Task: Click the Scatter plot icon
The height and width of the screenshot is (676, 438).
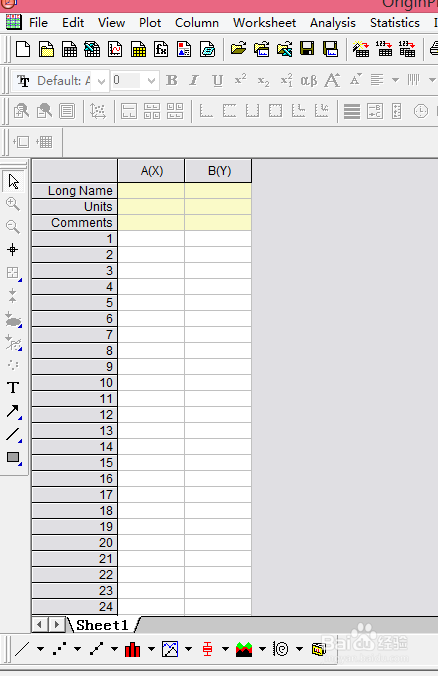Action: 59,649
